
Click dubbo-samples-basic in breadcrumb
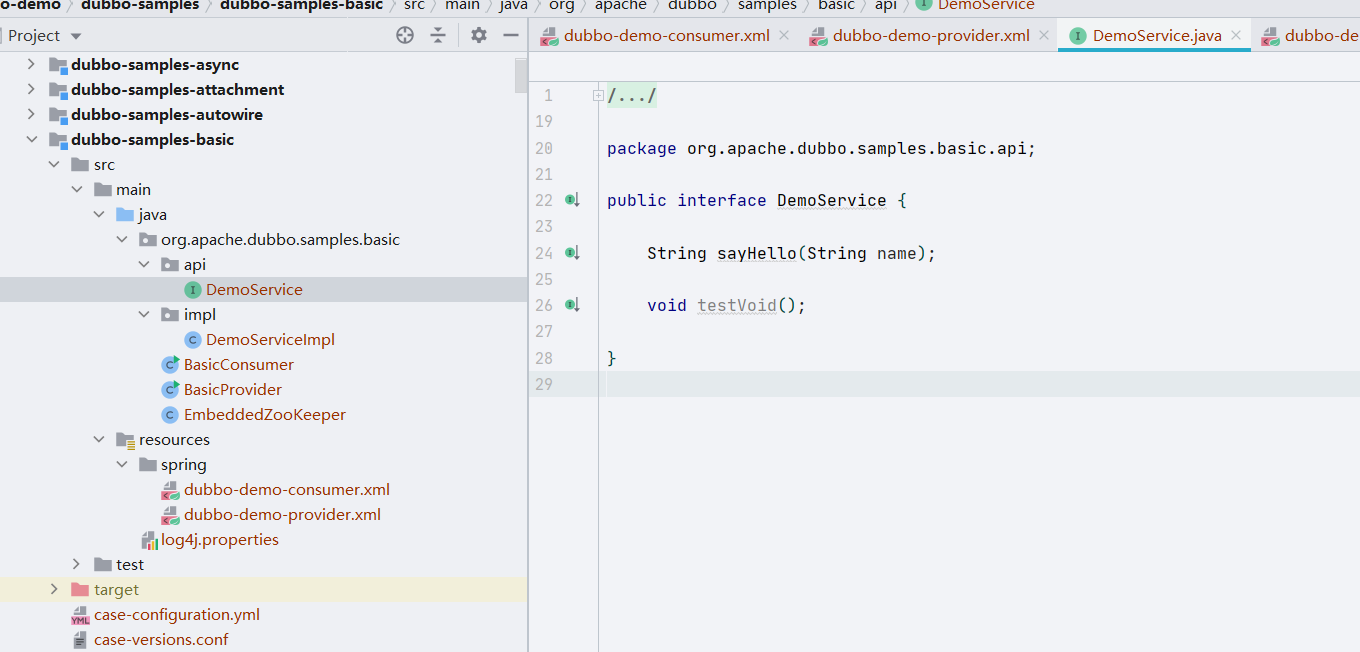[301, 5]
